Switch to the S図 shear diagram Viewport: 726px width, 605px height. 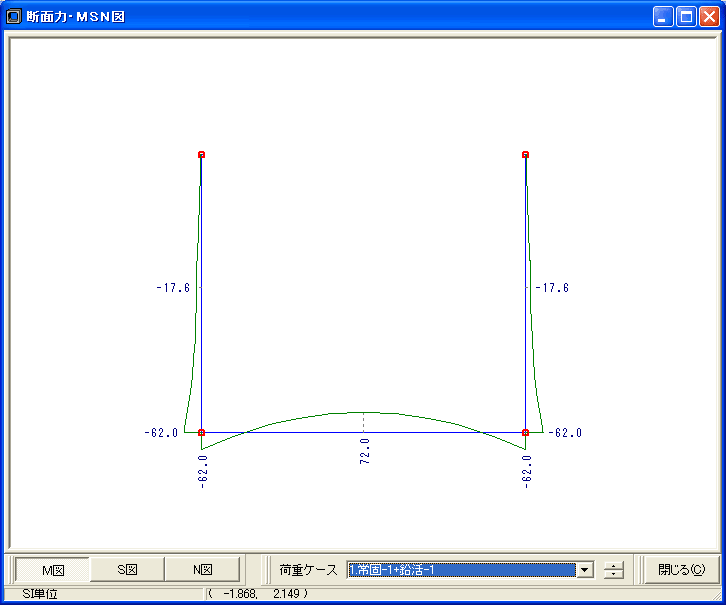127,570
